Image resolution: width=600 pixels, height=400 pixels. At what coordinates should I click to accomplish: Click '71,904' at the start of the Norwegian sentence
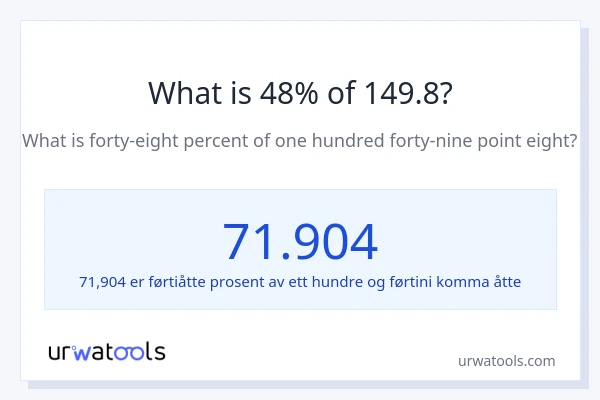pyautogui.click(x=102, y=281)
